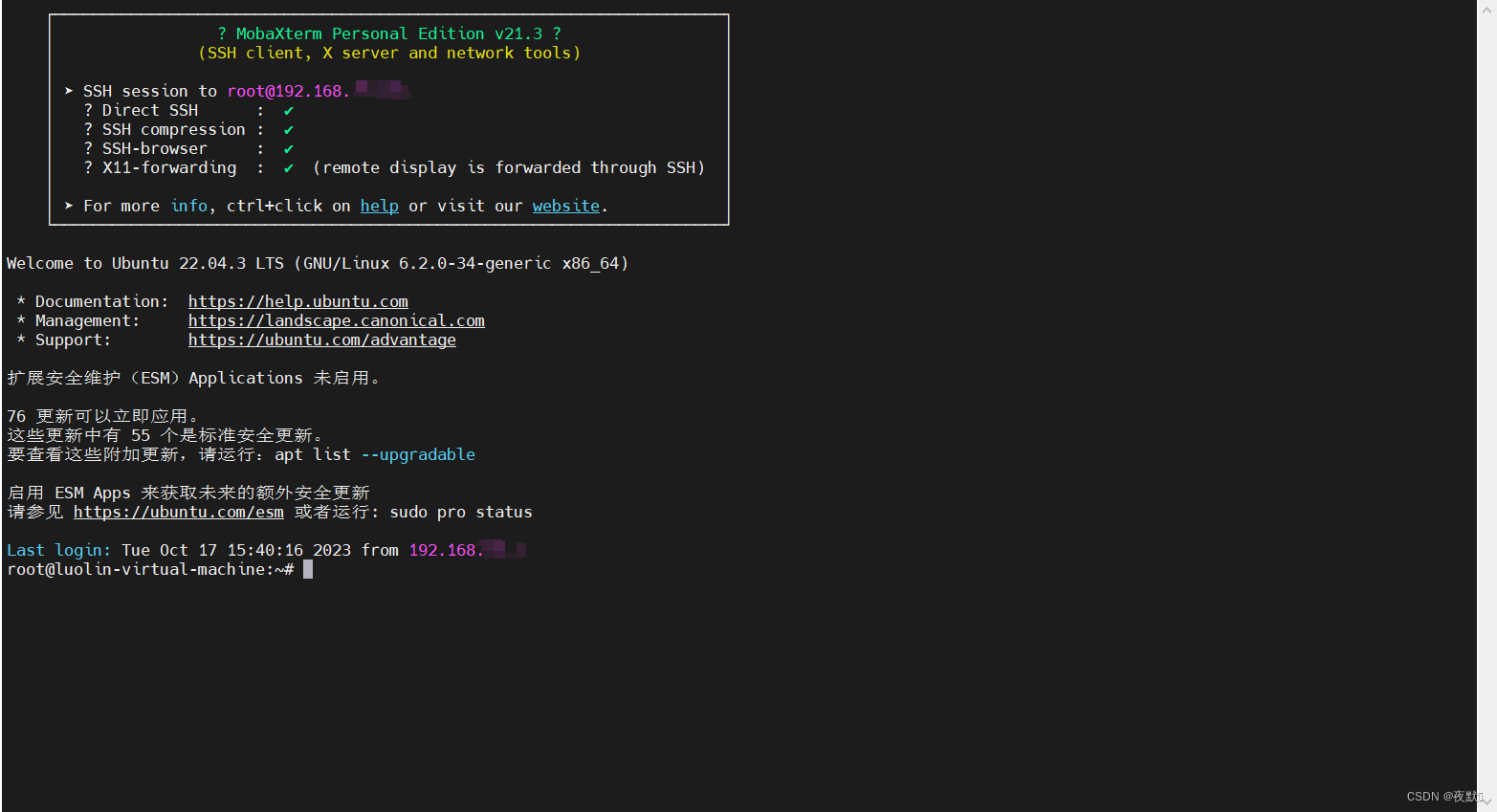
Task: Click the SSH compression checkmark
Action: coord(289,129)
